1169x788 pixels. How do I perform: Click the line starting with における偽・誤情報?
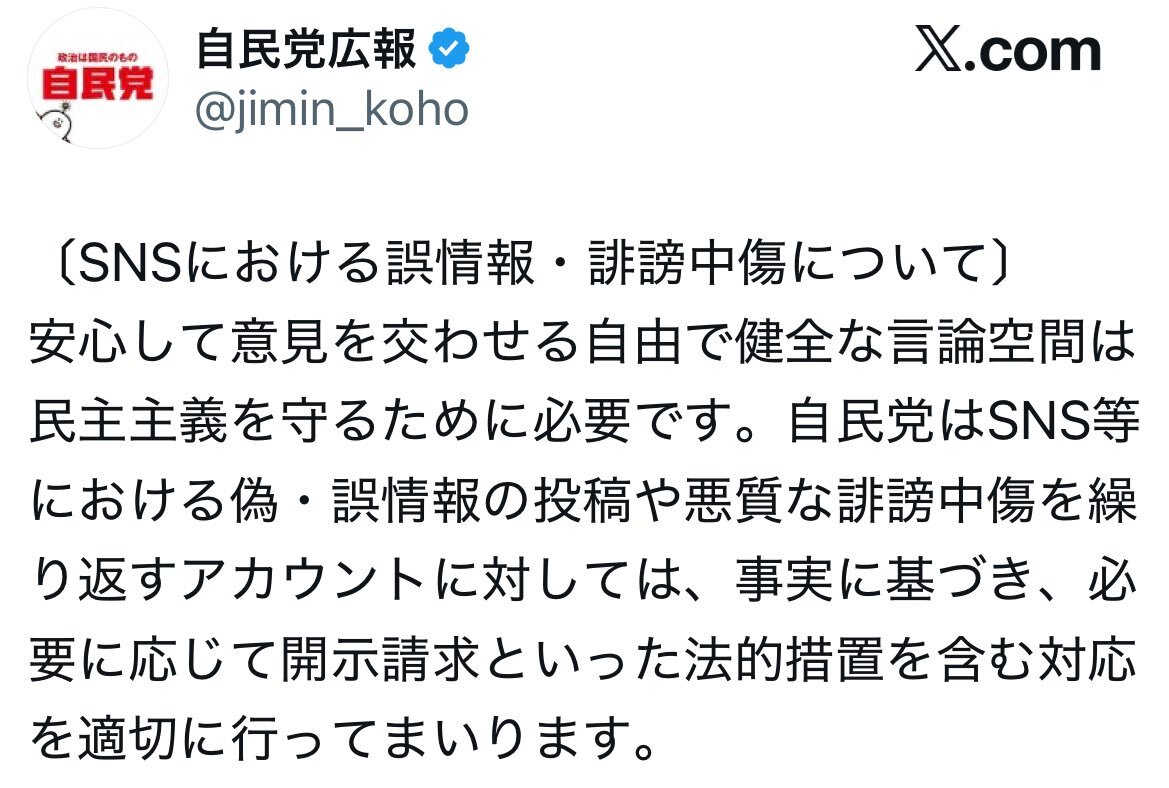click(584, 504)
